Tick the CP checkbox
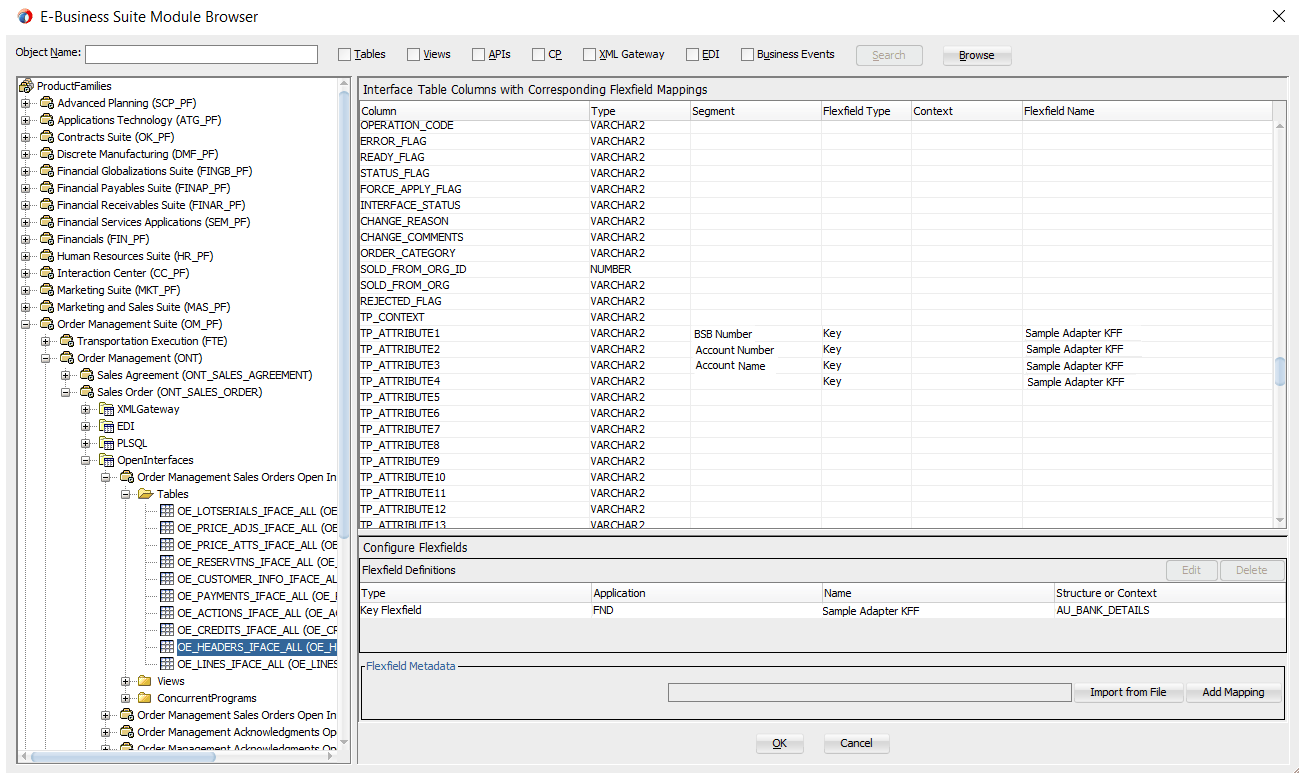 point(539,55)
